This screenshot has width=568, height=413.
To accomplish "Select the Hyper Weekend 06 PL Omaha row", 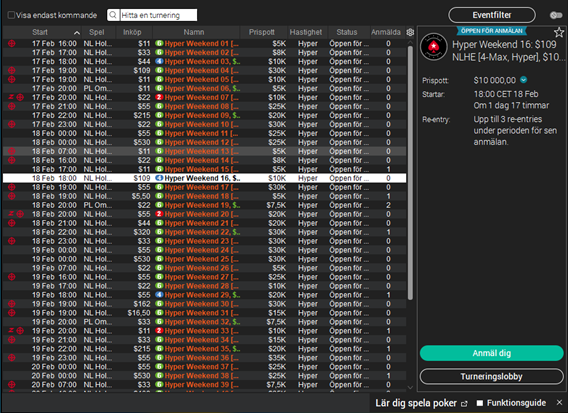I will [204, 88].
